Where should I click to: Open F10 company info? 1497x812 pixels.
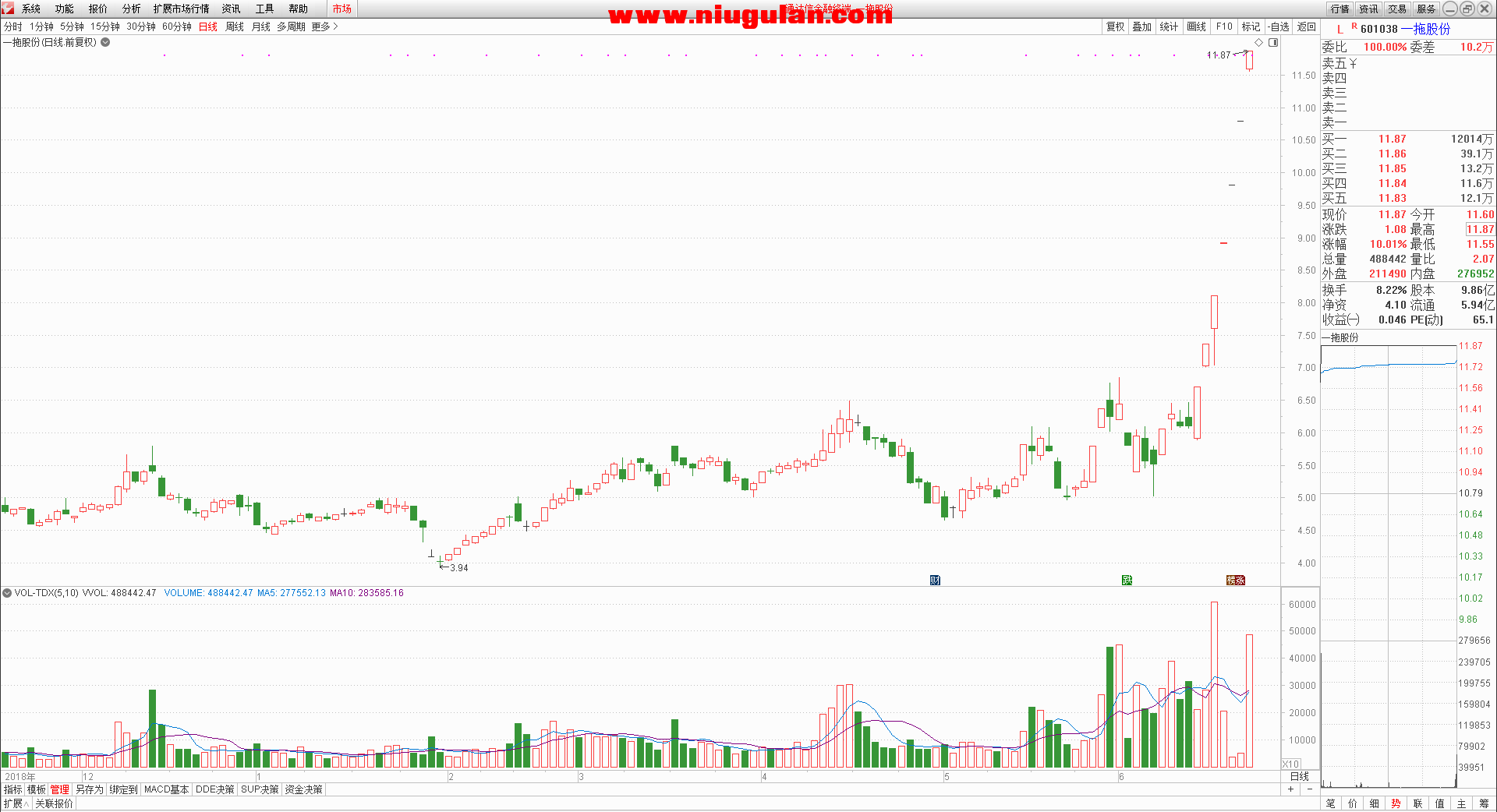tap(1225, 26)
